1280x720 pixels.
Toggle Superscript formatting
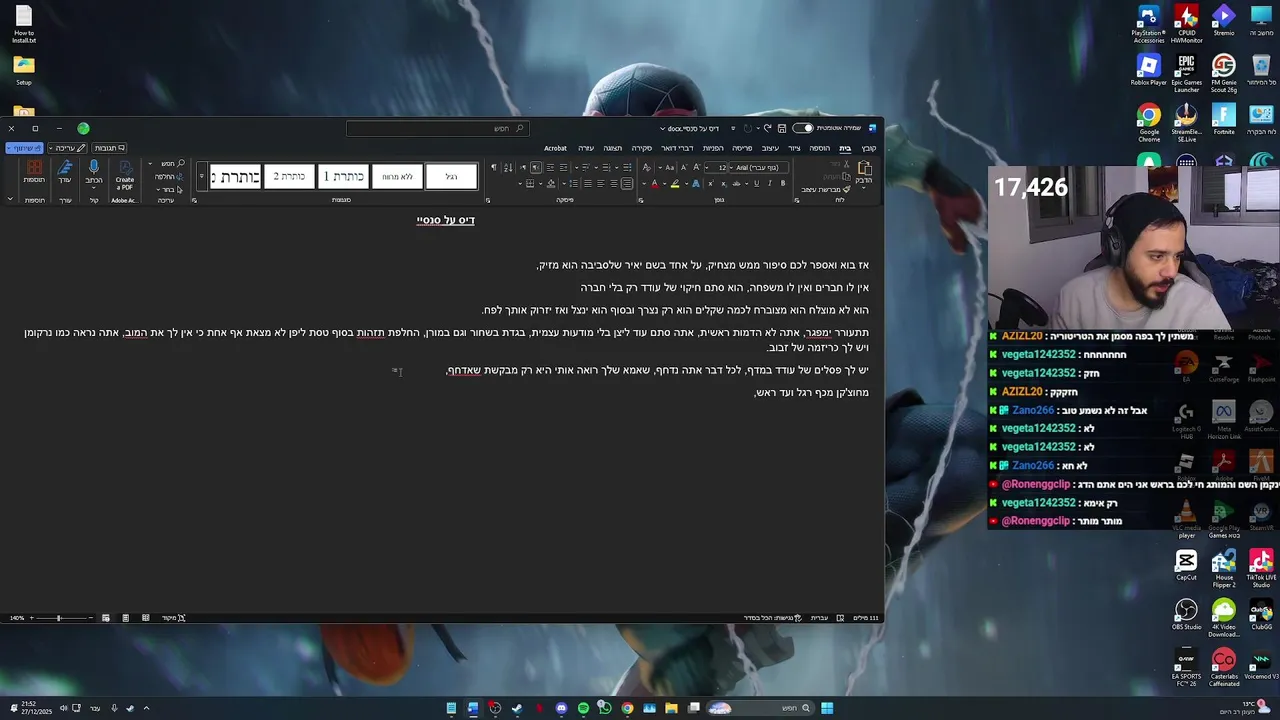click(711, 184)
